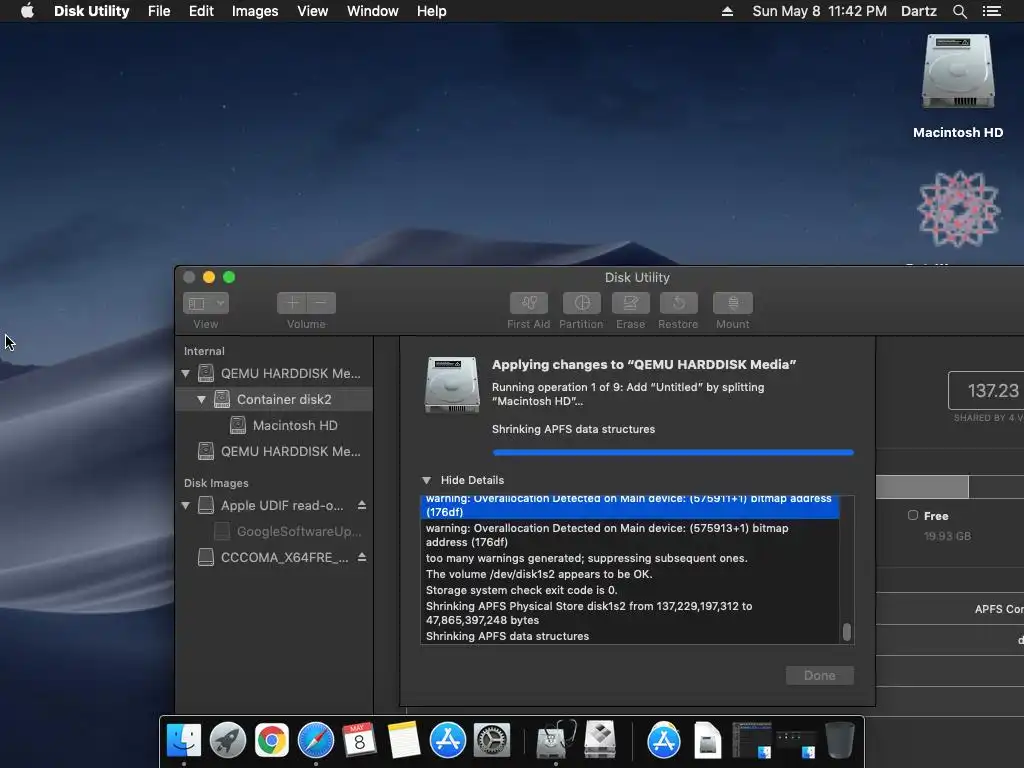
Task: Click 'The volume /dev/disk1s2 appears to be OK' line
Action: [539, 574]
